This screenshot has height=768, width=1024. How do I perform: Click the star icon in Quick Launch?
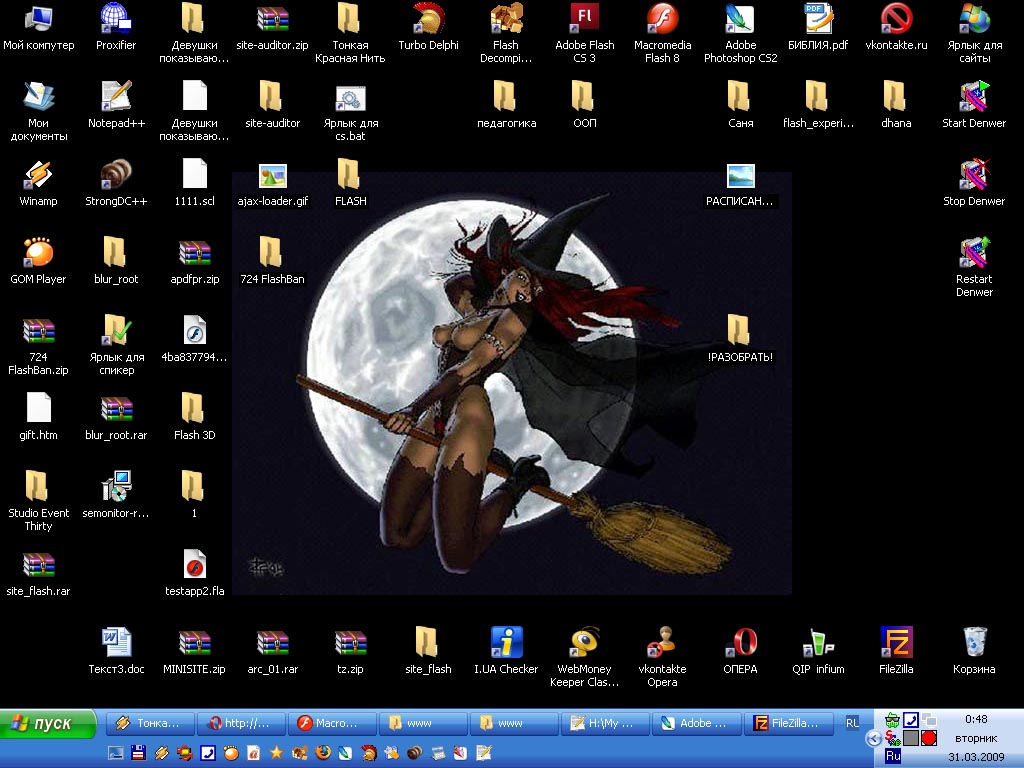[276, 753]
